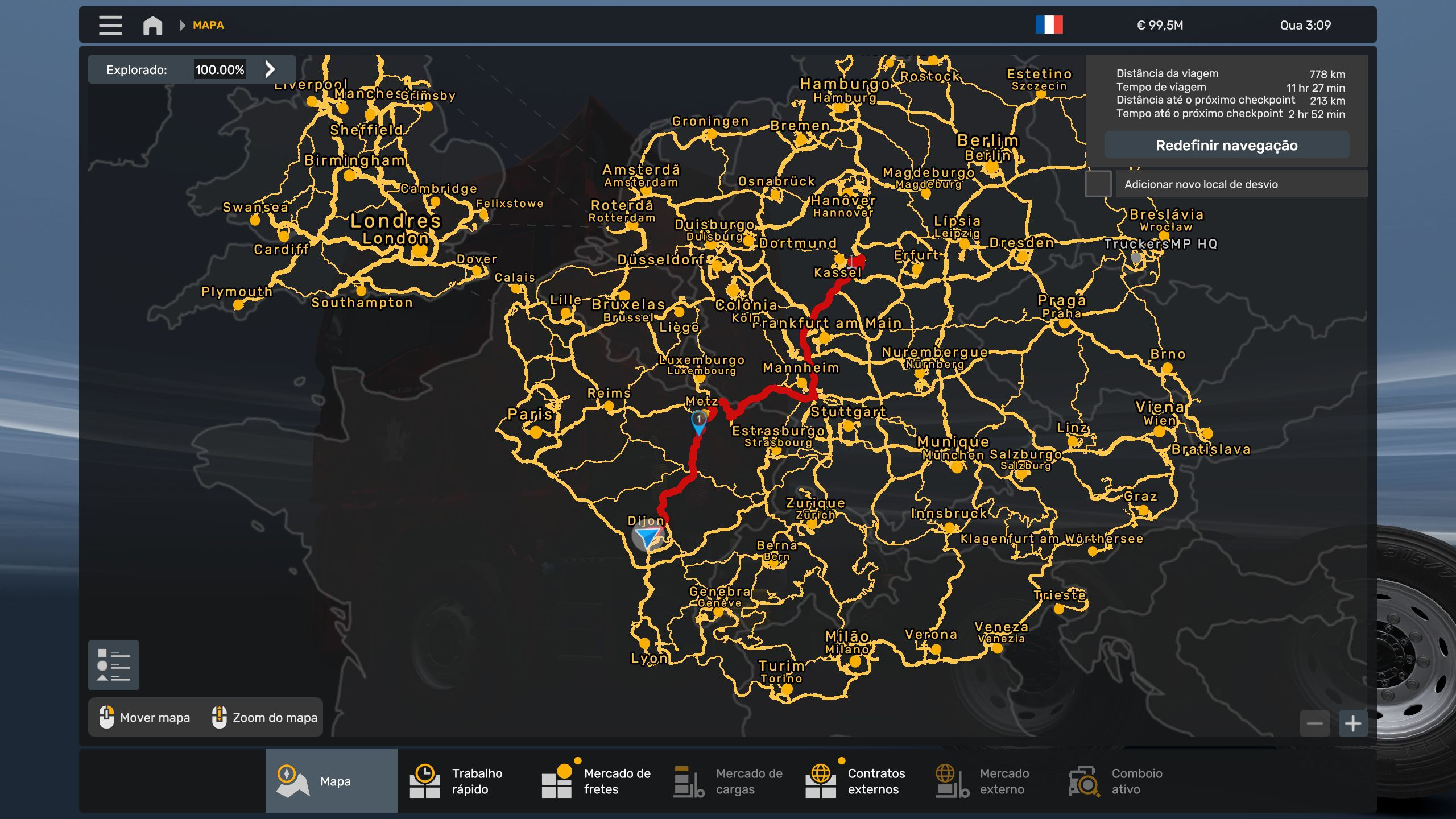Image resolution: width=1456 pixels, height=819 pixels.
Task: Zoom out with the minus button
Action: tap(1314, 723)
